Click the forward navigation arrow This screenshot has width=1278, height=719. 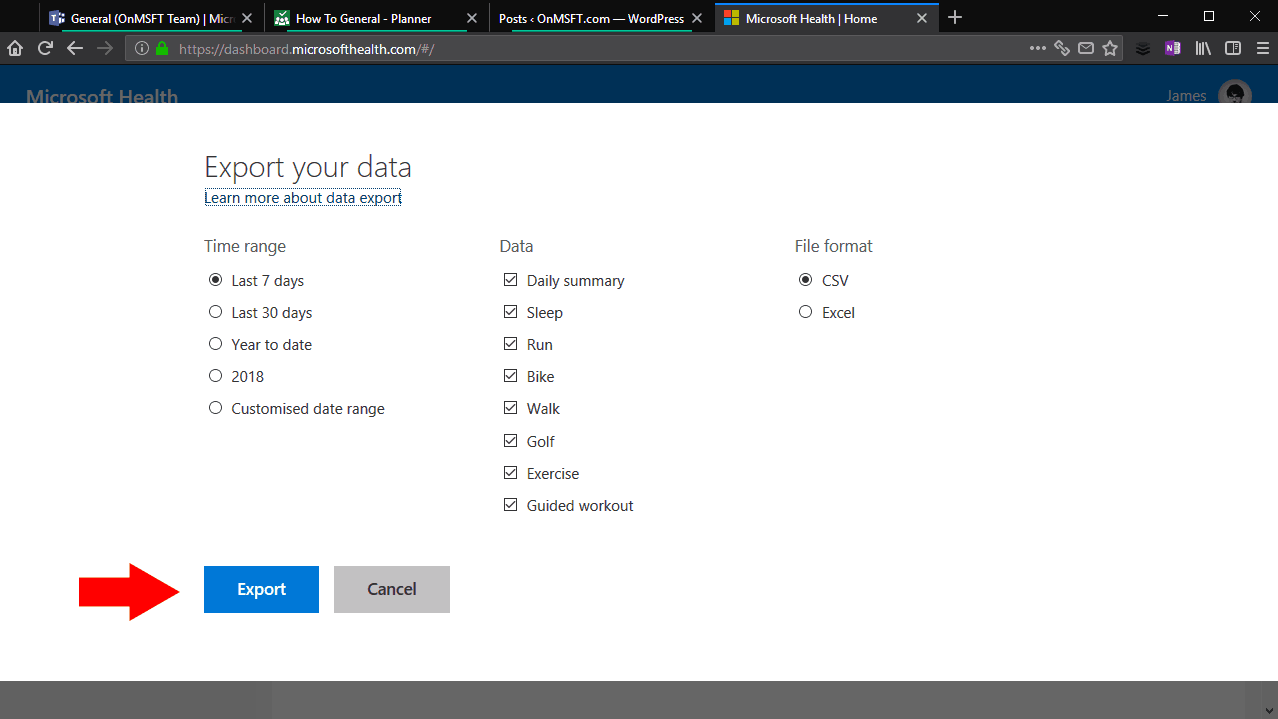(x=105, y=48)
